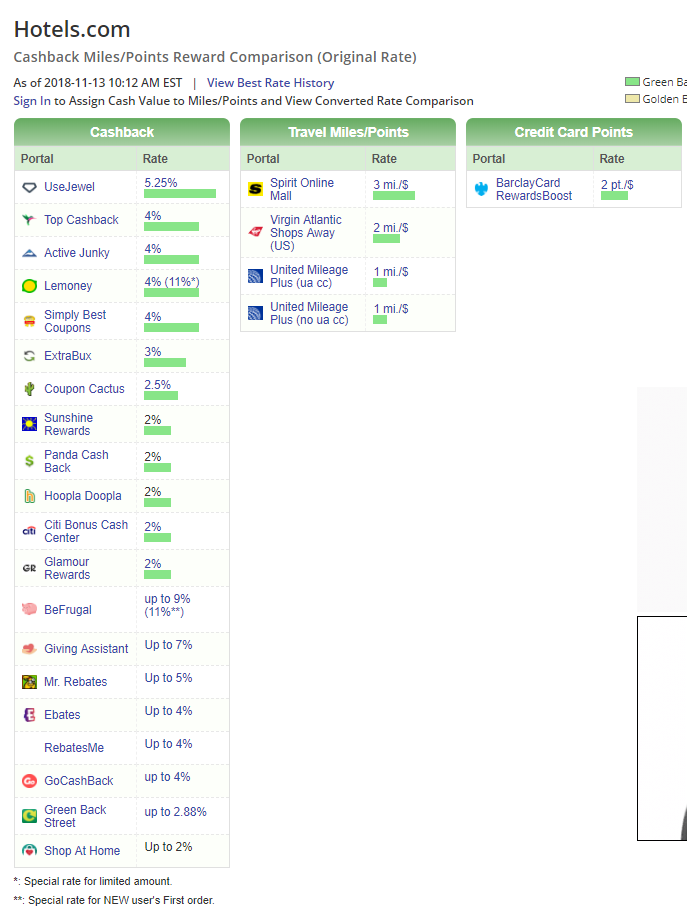Open the Spirit Online Mall link
This screenshot has height=915, width=687.
tap(302, 189)
